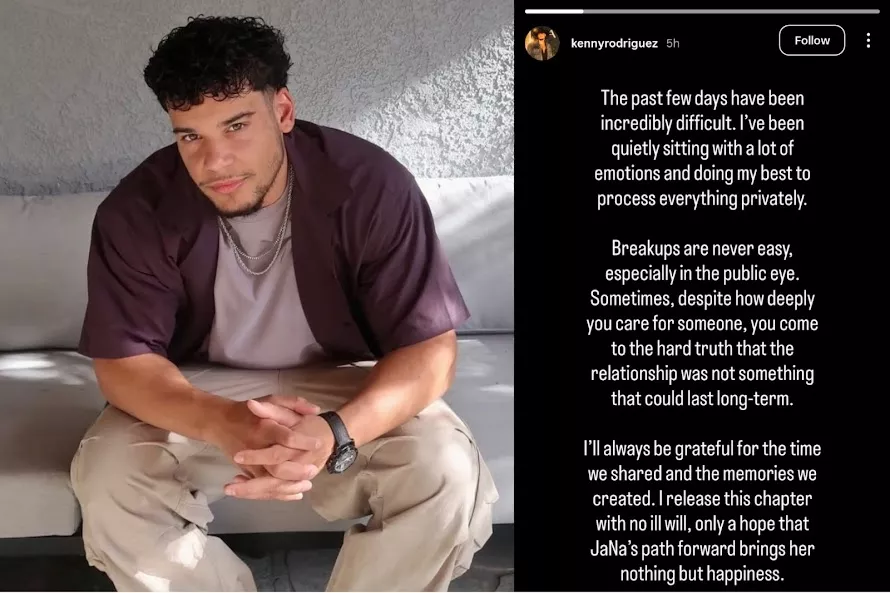Open the three-dot more options menu
The height and width of the screenshot is (593, 890).
tap(868, 40)
